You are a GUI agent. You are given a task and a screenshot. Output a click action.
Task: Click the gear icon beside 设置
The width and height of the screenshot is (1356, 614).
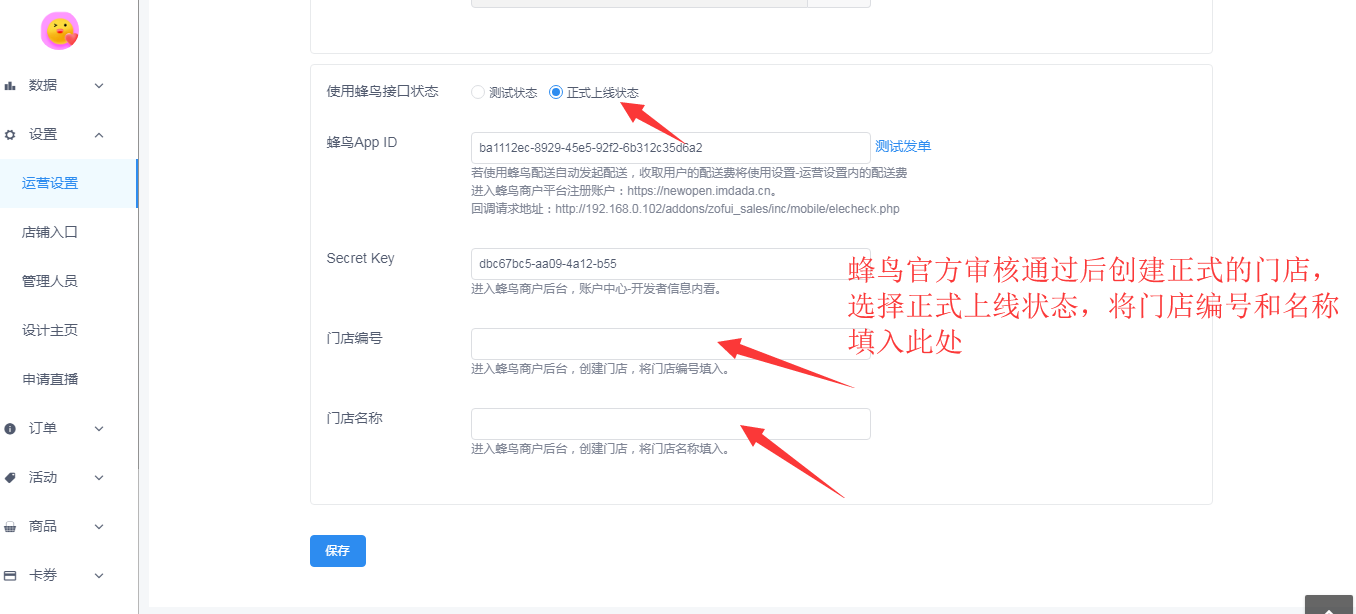[x=10, y=135]
